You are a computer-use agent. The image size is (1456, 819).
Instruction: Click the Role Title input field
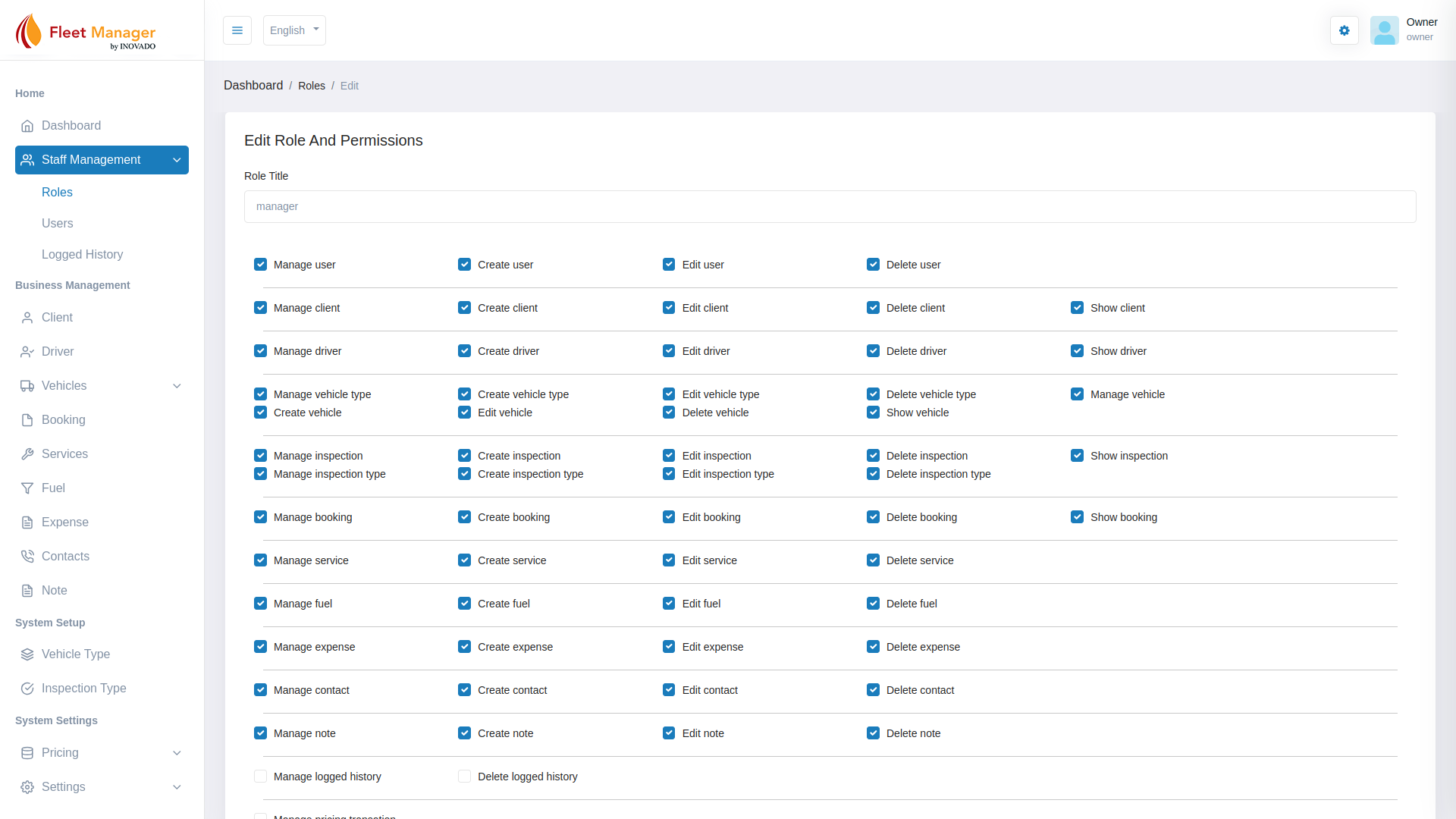tap(830, 206)
